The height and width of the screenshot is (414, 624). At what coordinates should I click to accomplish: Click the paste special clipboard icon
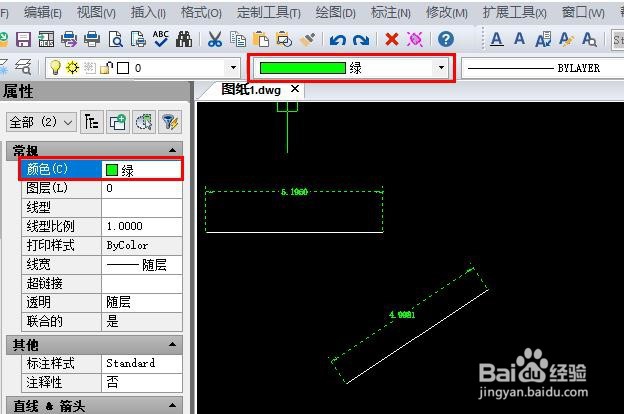coord(284,39)
